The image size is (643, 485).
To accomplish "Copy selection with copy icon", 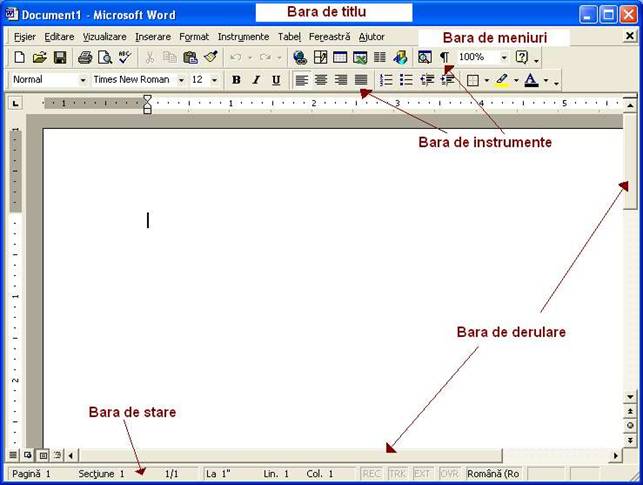I will 170,57.
